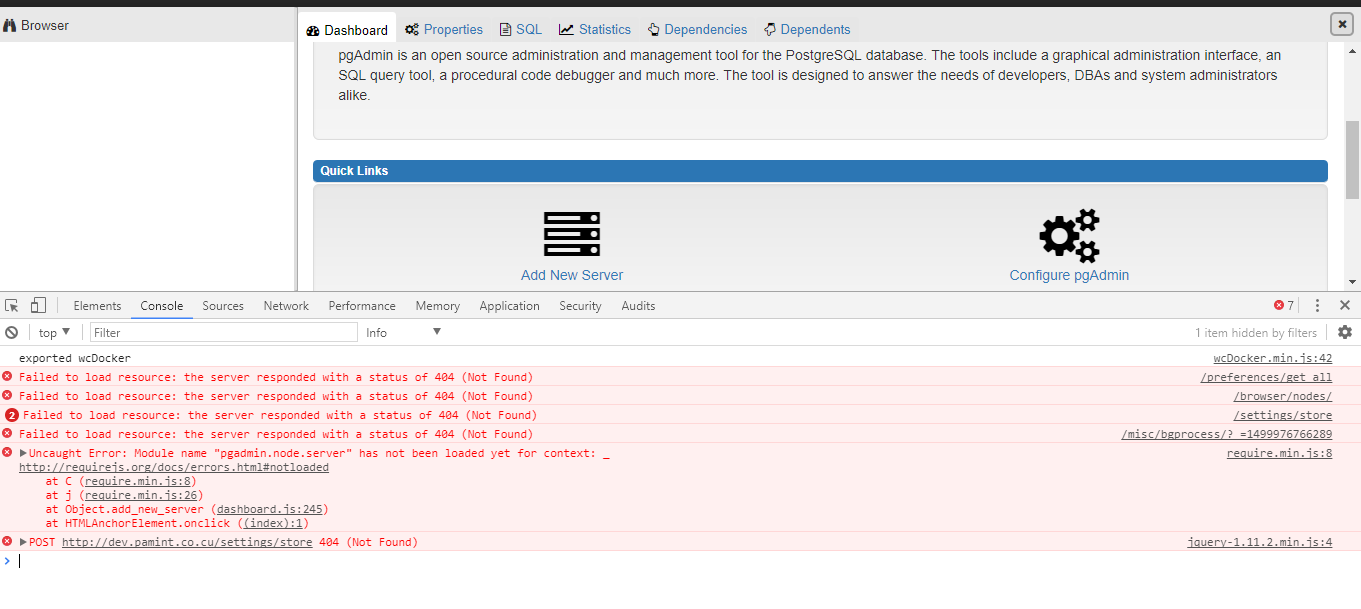Screen dimensions: 1361x609
Task: Open the dashboard.js:245 source link
Action: (x=272, y=509)
